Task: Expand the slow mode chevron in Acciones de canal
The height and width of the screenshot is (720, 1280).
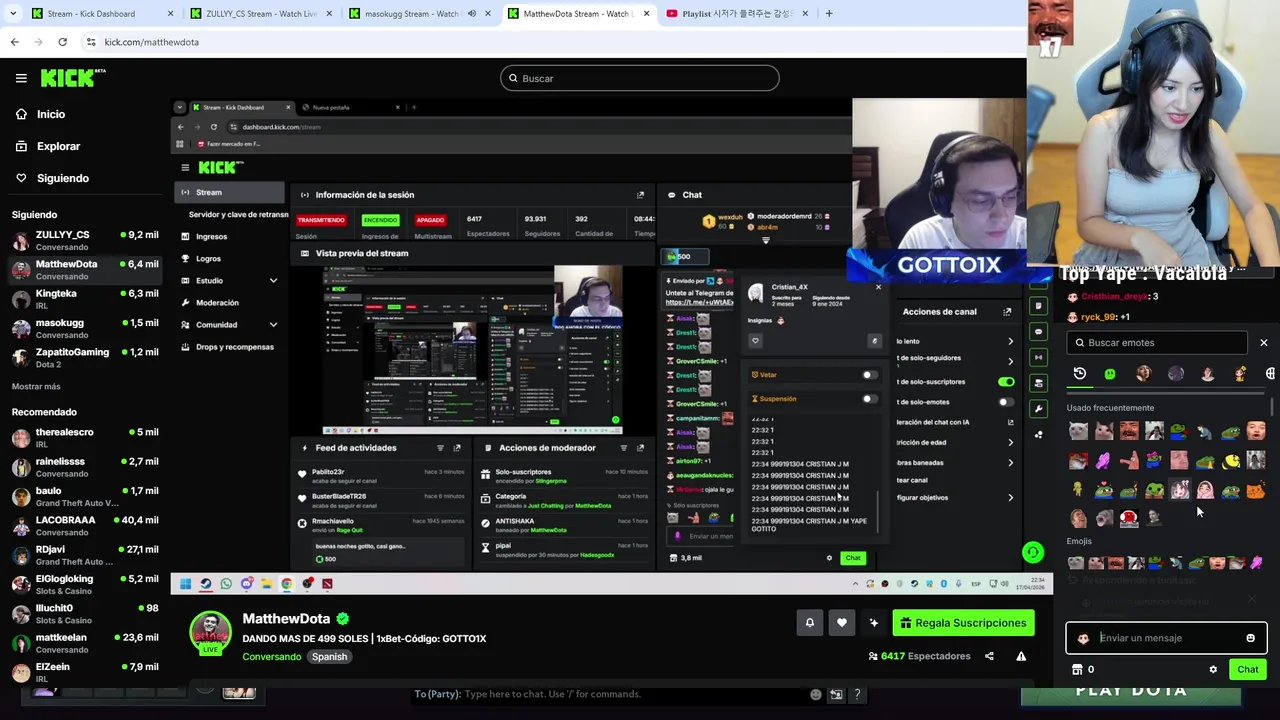Action: click(1010, 342)
